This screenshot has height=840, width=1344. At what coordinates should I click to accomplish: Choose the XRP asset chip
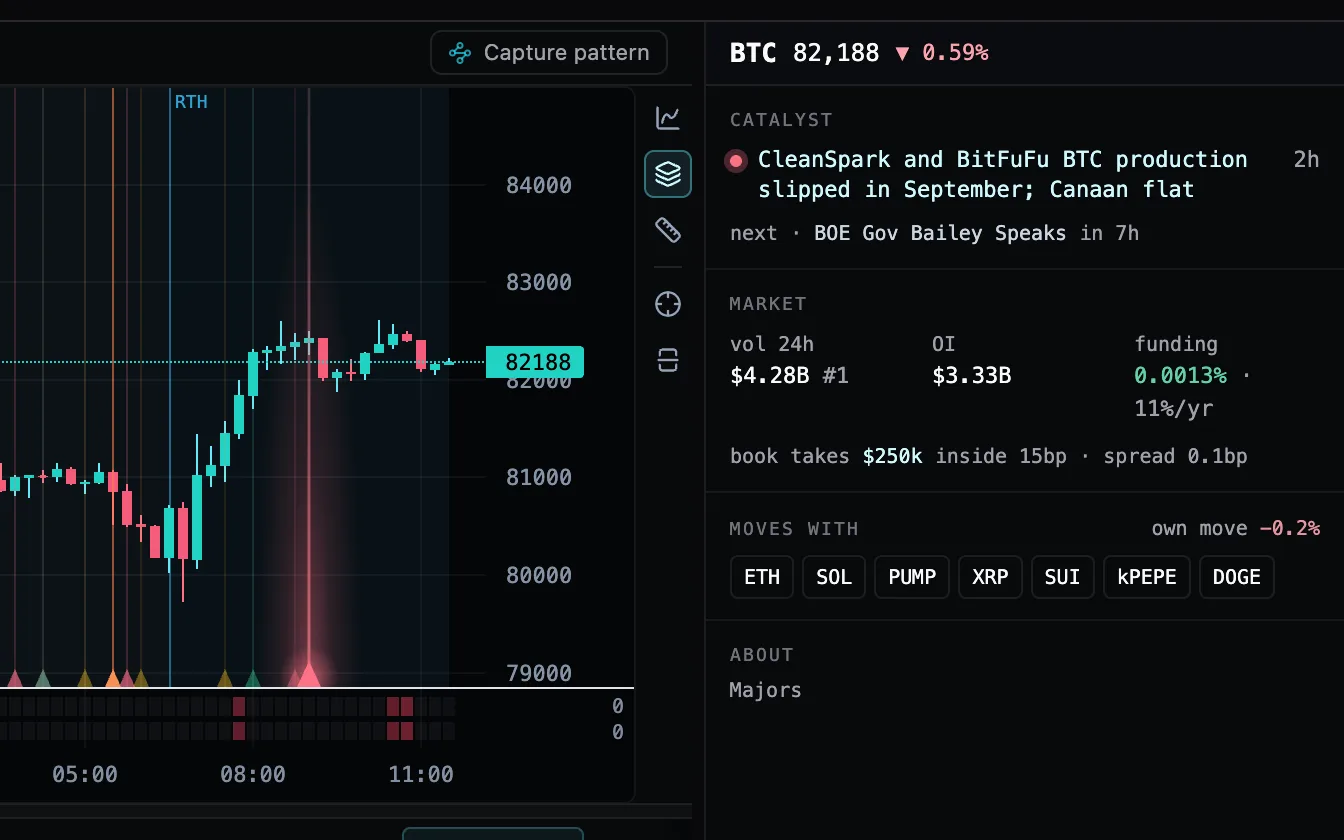point(990,577)
